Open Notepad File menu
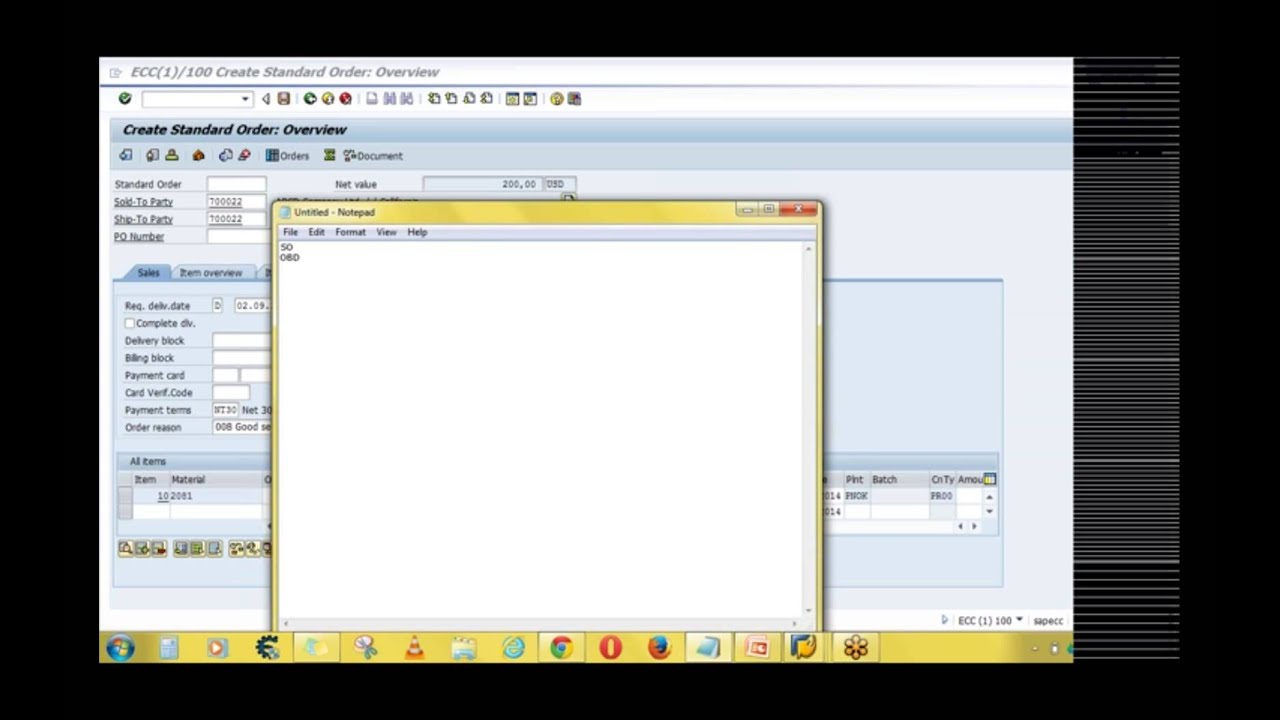Viewport: 1280px width, 720px height. (x=290, y=232)
